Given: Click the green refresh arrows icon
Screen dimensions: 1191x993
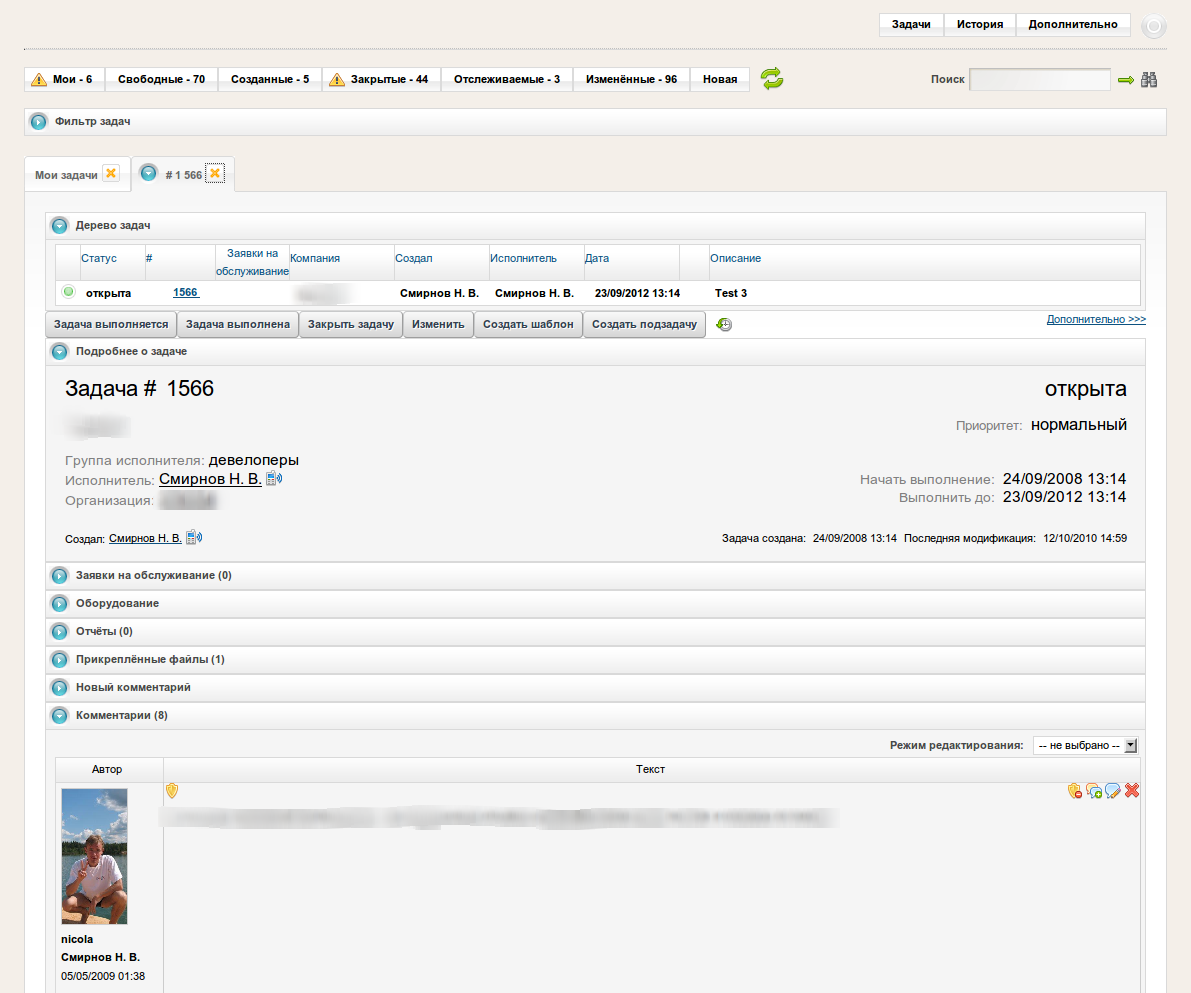Looking at the screenshot, I should pos(771,79).
